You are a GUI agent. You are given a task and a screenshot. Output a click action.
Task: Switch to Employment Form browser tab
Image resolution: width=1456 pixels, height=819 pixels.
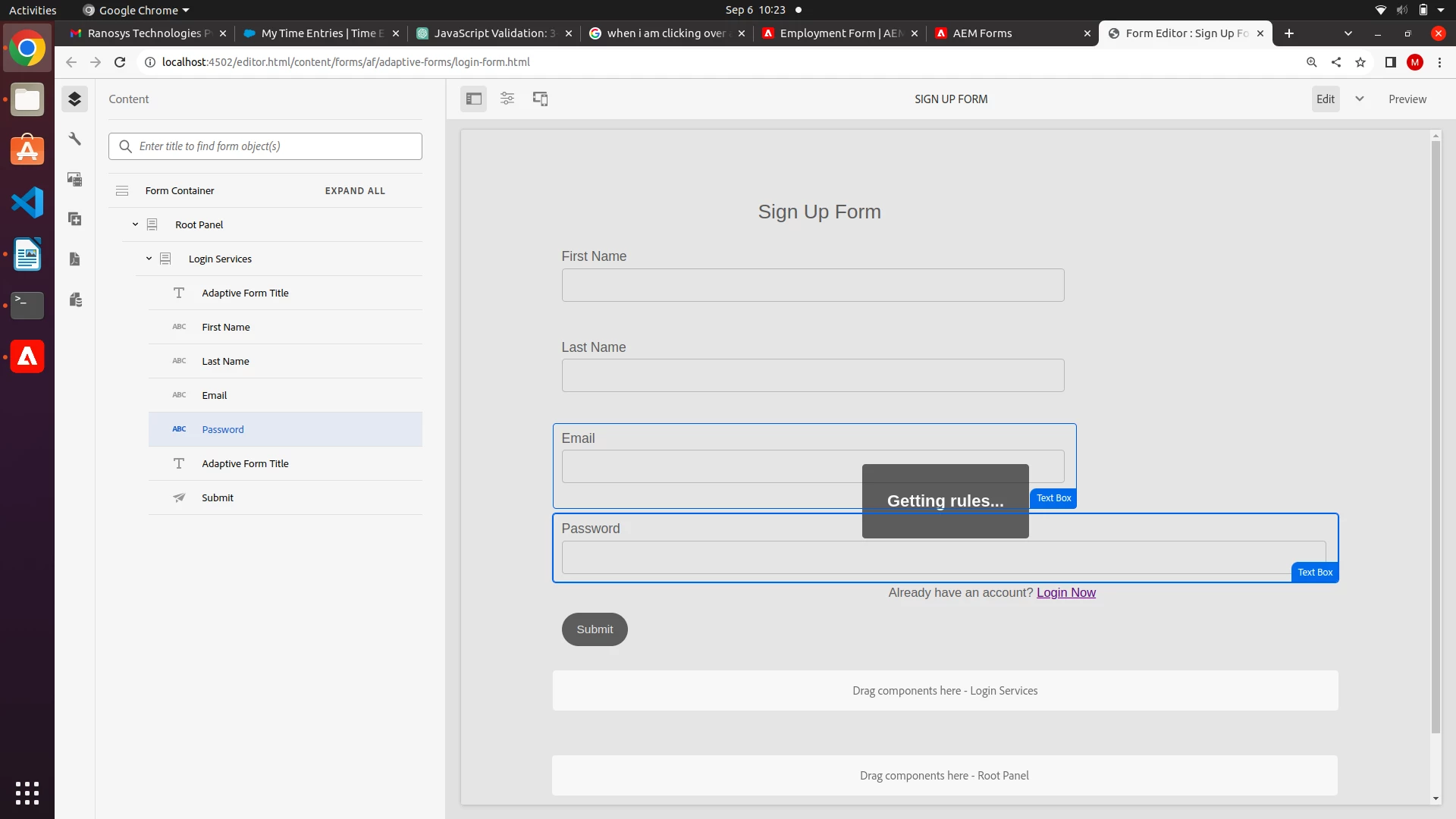point(839,33)
